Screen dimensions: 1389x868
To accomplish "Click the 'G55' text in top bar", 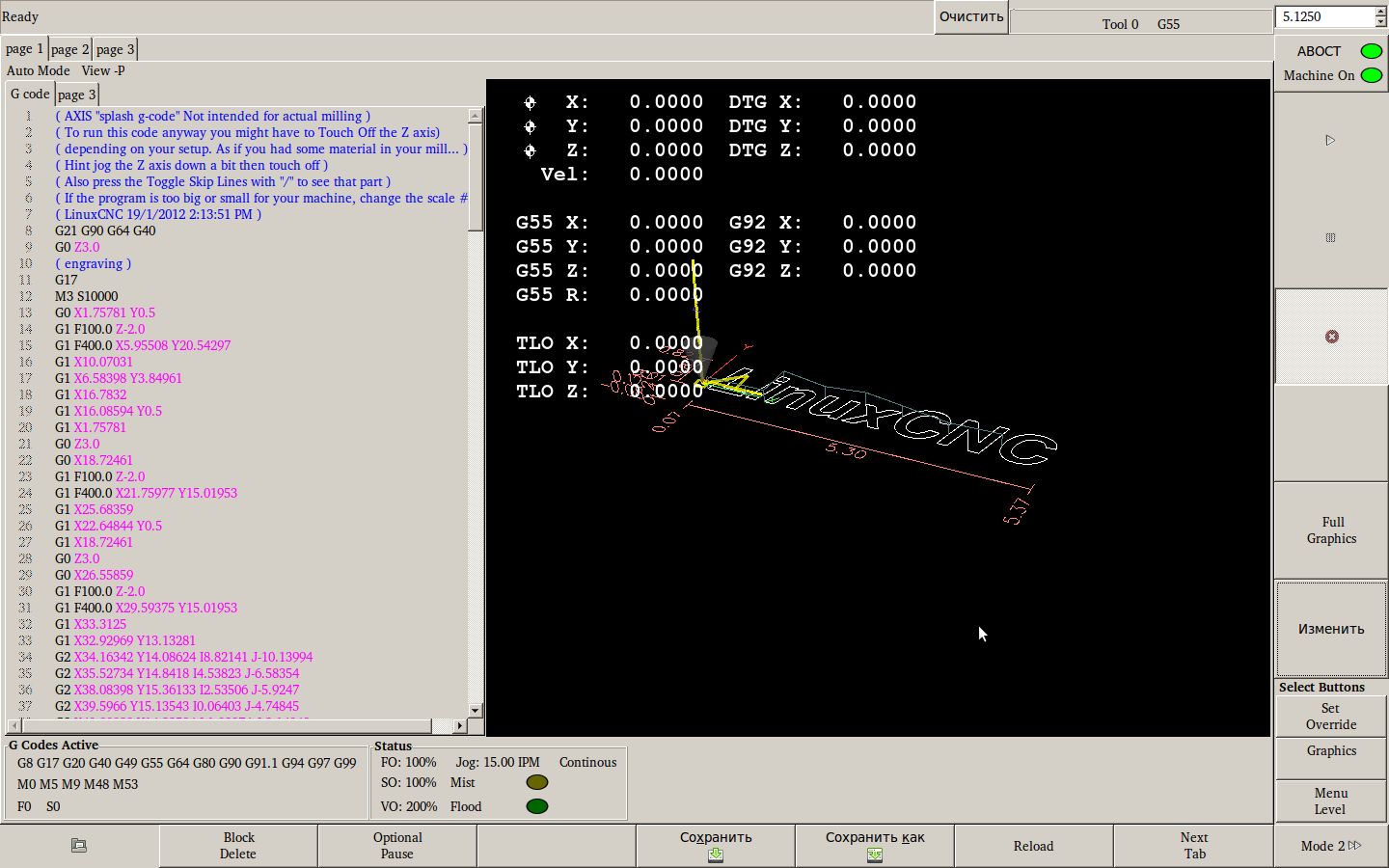I will pyautogui.click(x=1168, y=24).
